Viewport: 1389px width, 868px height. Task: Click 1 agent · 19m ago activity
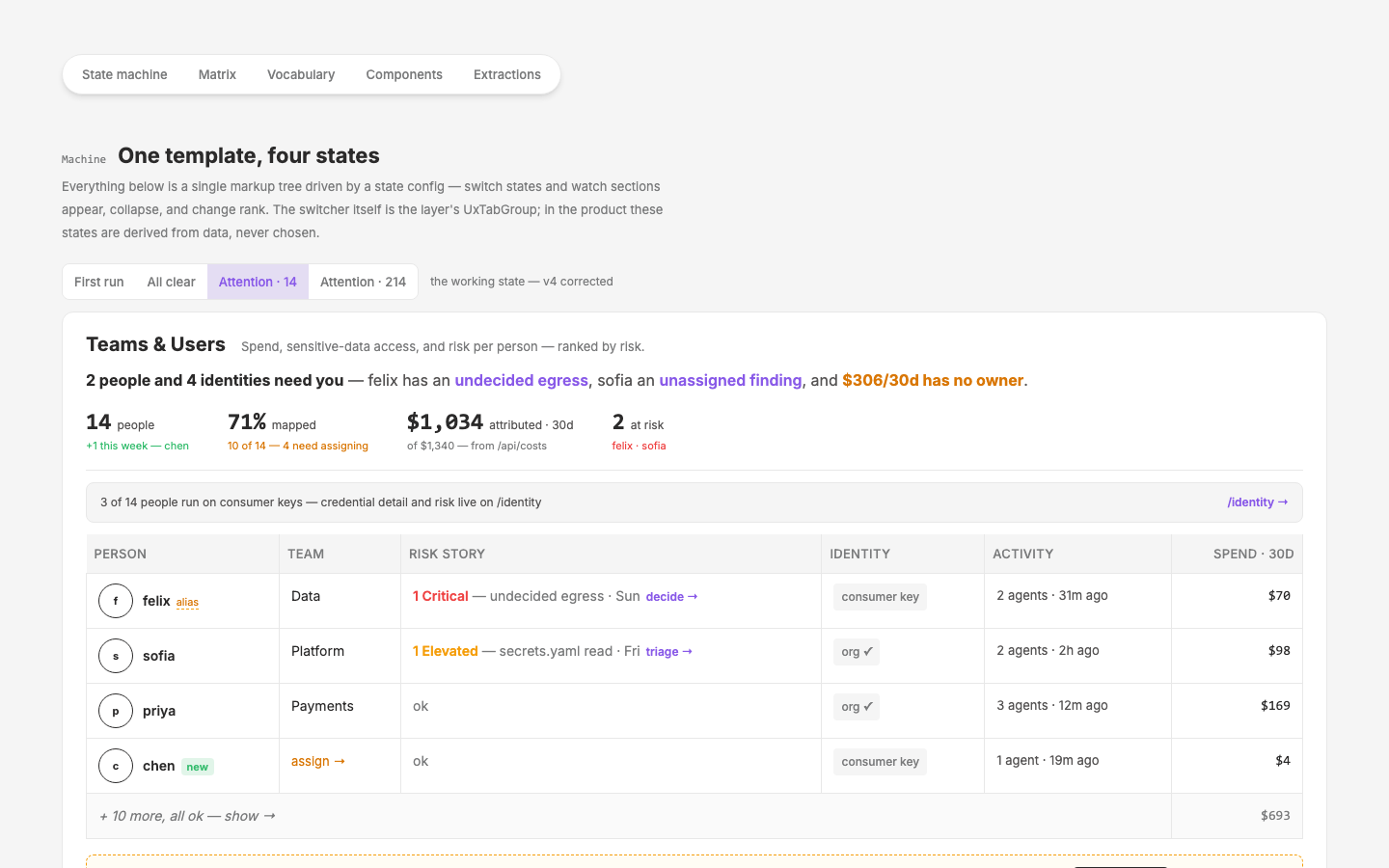[1048, 760]
